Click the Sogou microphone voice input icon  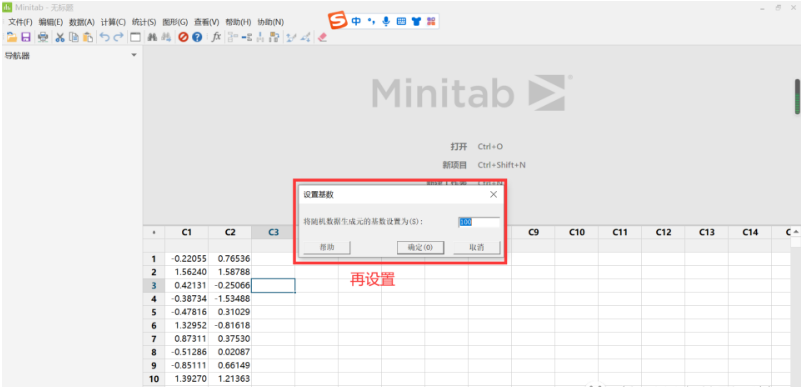click(386, 21)
